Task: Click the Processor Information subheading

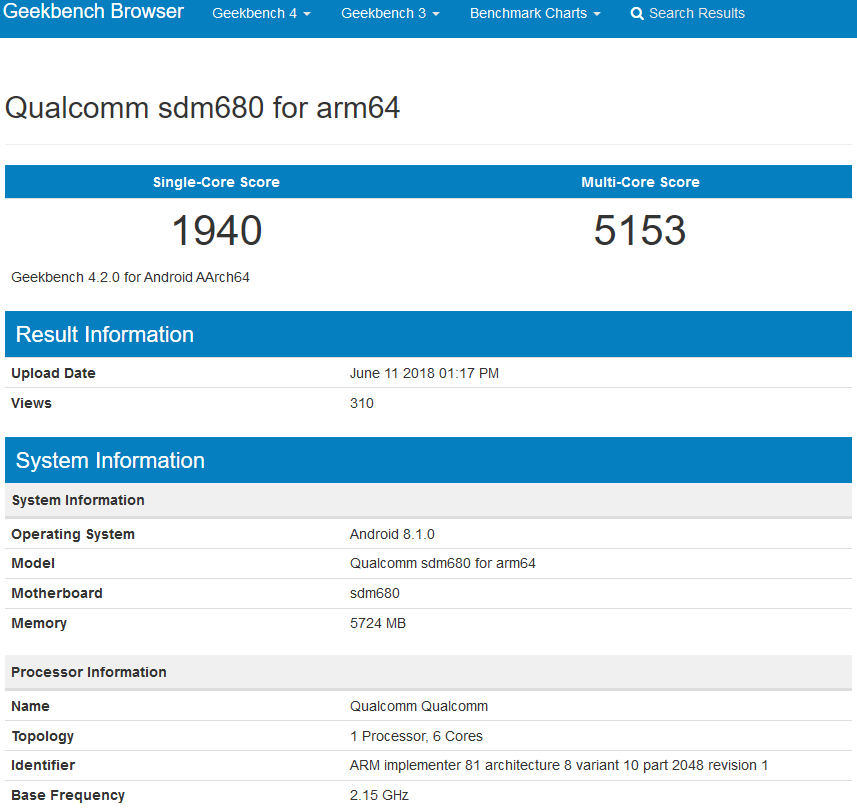Action: tap(89, 672)
